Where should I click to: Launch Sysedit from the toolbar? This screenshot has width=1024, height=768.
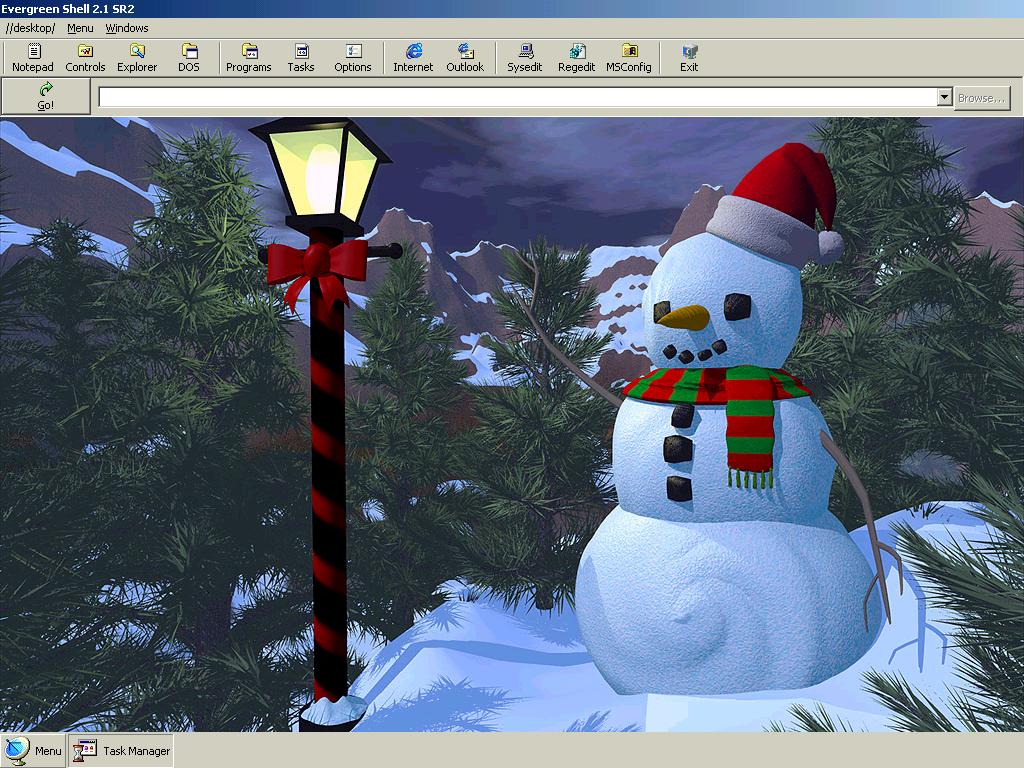(x=525, y=58)
